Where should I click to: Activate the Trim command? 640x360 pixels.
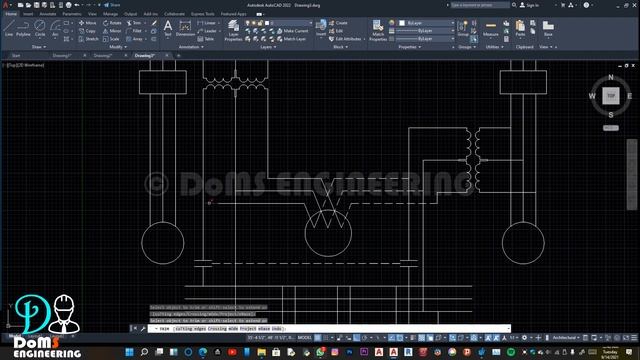point(134,23)
